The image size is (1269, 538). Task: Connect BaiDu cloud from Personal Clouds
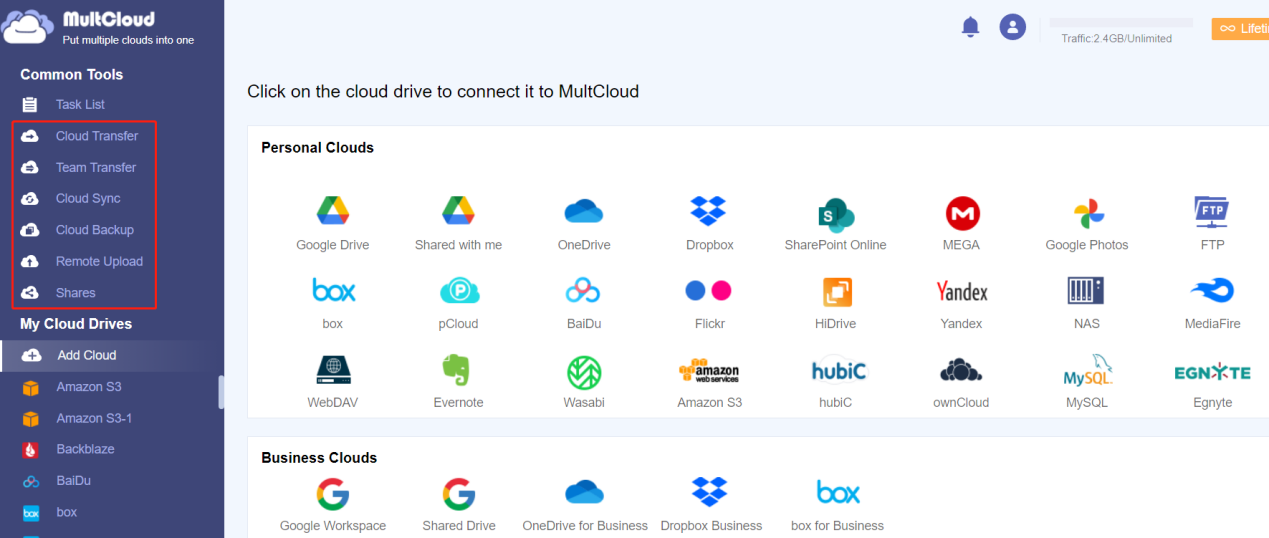click(x=584, y=301)
